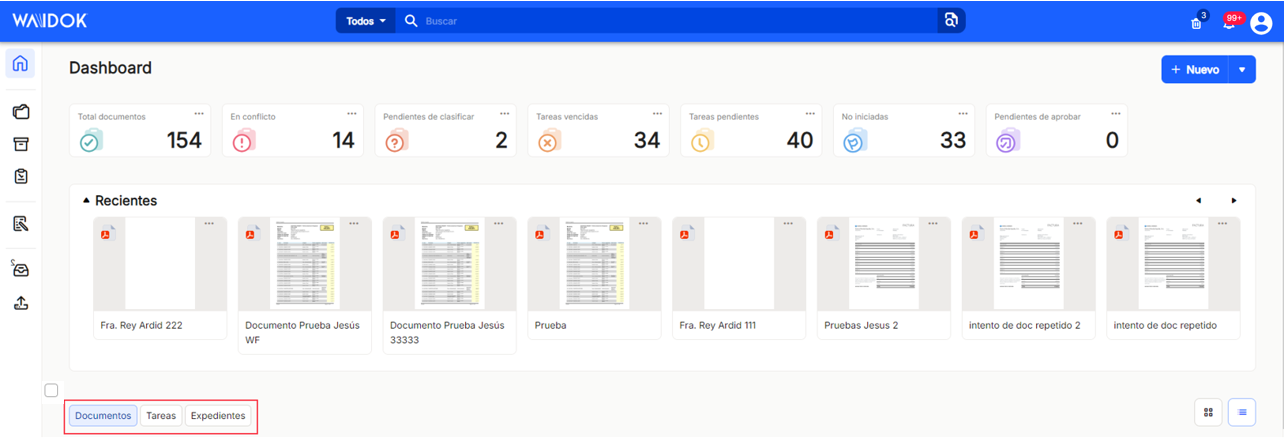Open the document search icon in the sidebar
Image resolution: width=1285 pixels, height=444 pixels.
click(20, 223)
